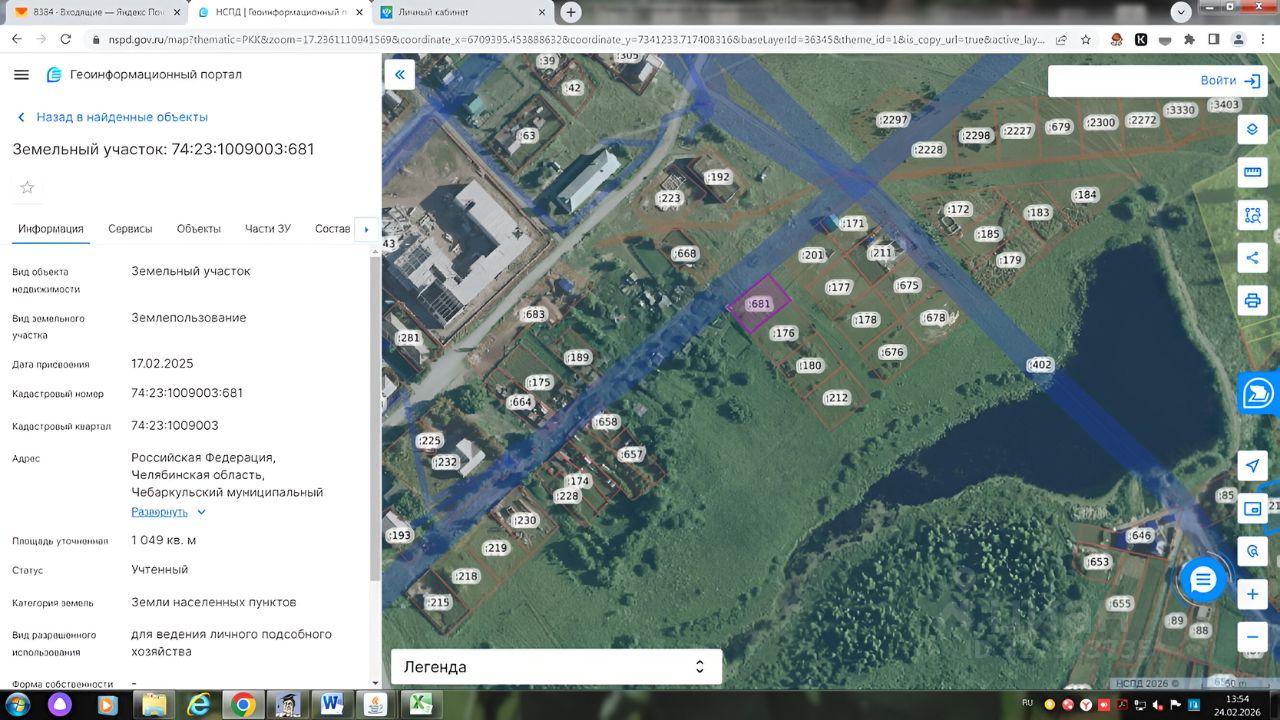Navigate back in the browser
This screenshot has height=720, width=1280.
(x=17, y=40)
